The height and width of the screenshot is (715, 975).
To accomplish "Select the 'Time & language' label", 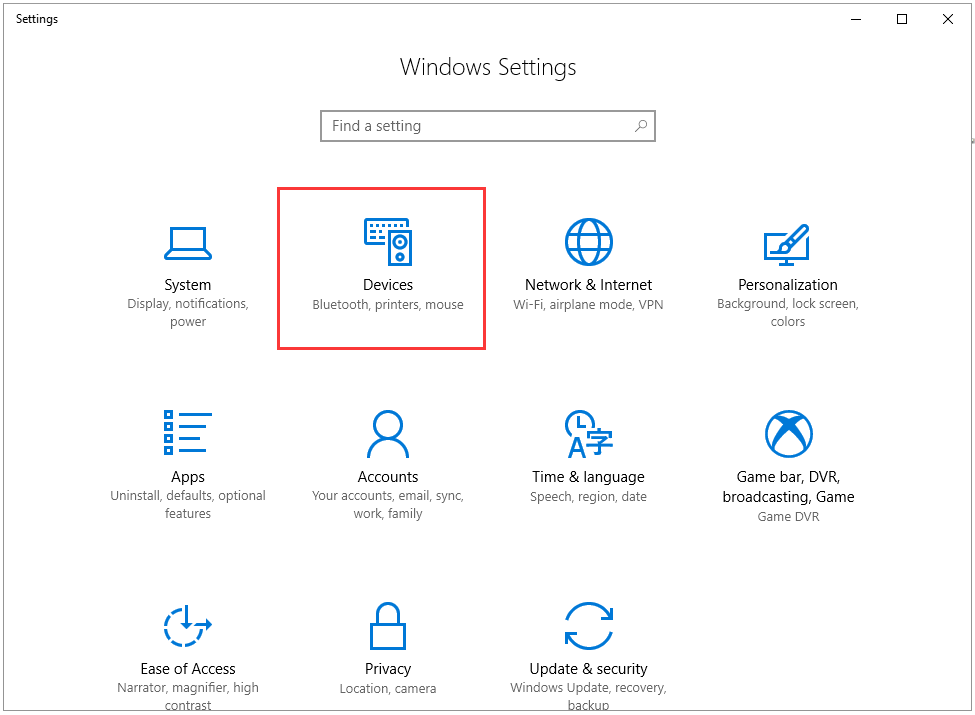I will click(588, 477).
